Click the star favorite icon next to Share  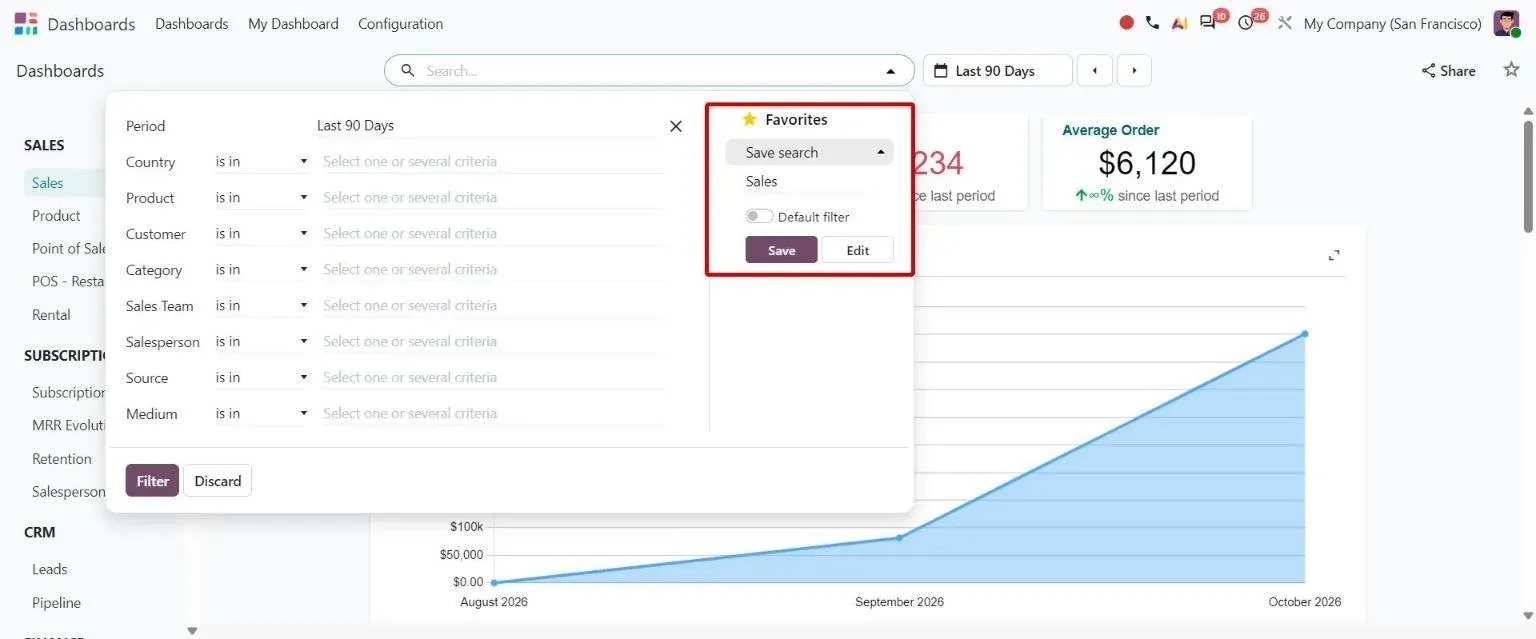click(1511, 70)
